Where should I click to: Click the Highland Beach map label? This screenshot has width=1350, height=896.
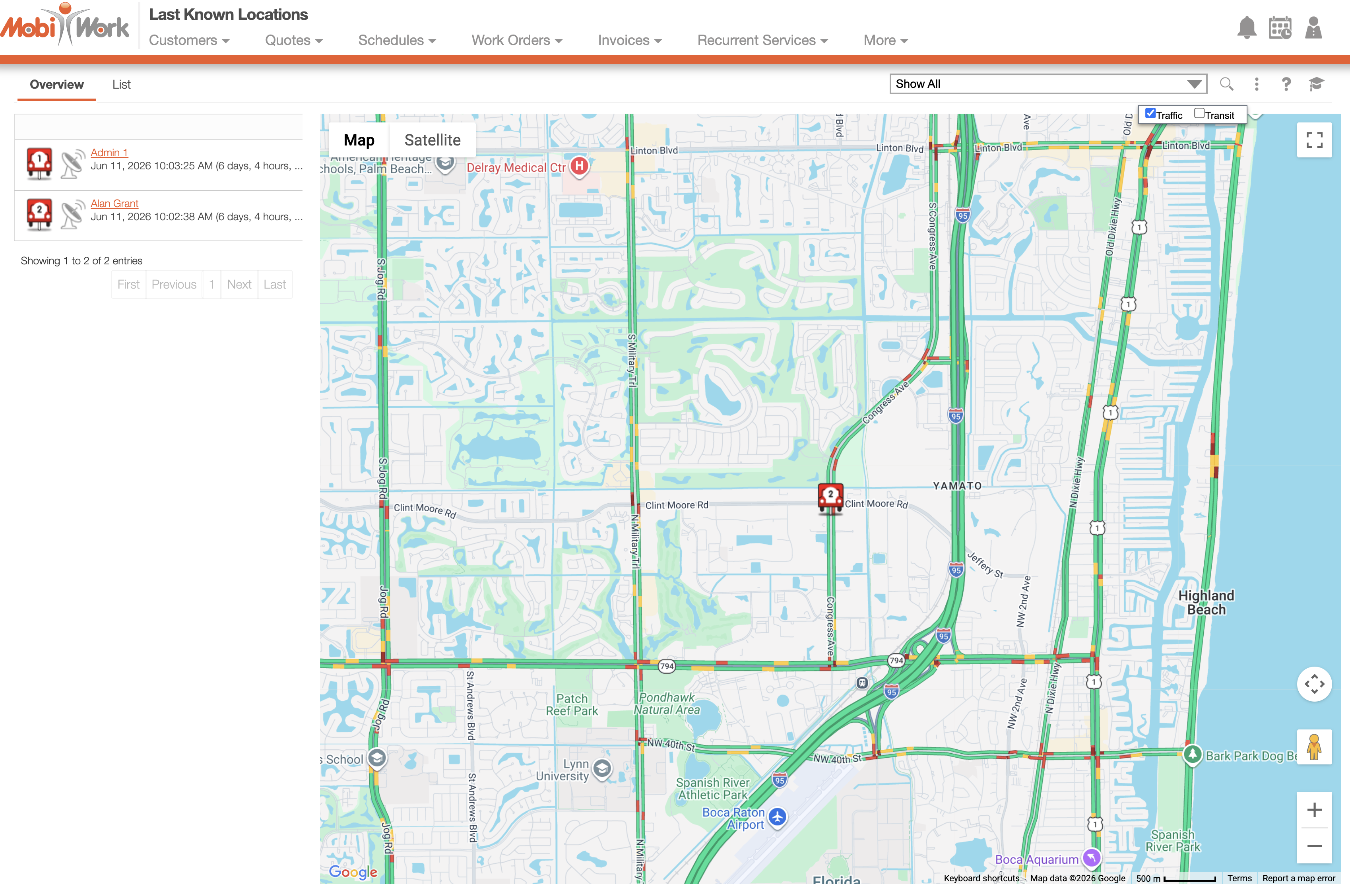tap(1206, 602)
